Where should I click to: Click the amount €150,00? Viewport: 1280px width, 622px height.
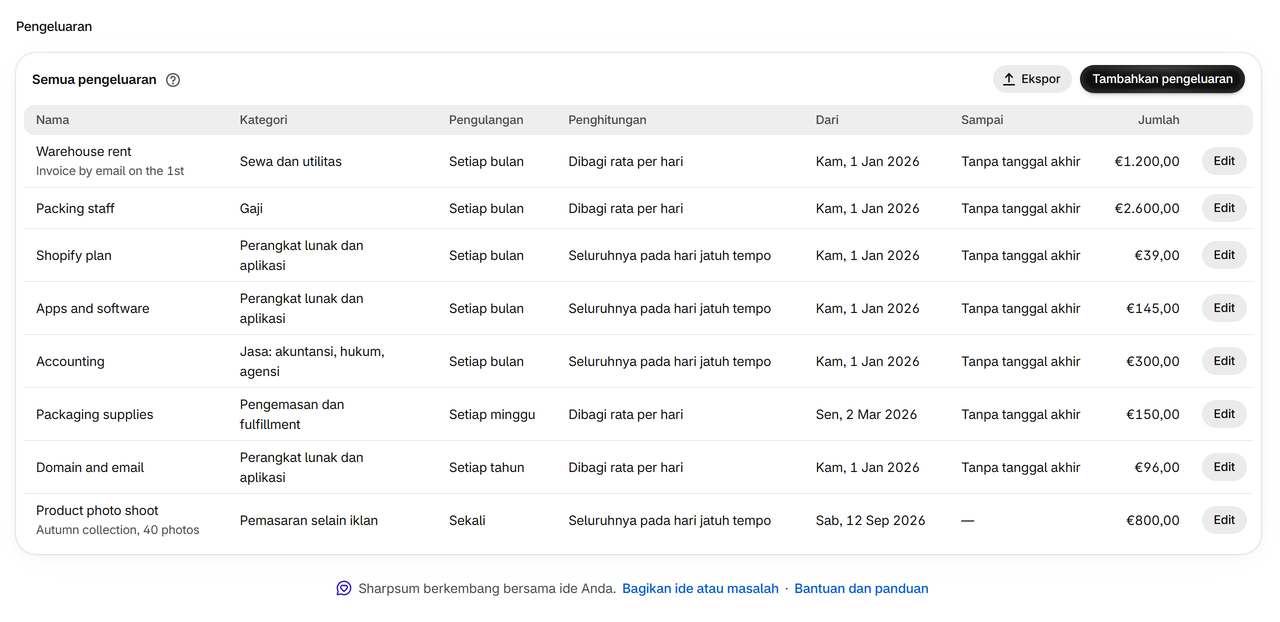pyautogui.click(x=1153, y=415)
